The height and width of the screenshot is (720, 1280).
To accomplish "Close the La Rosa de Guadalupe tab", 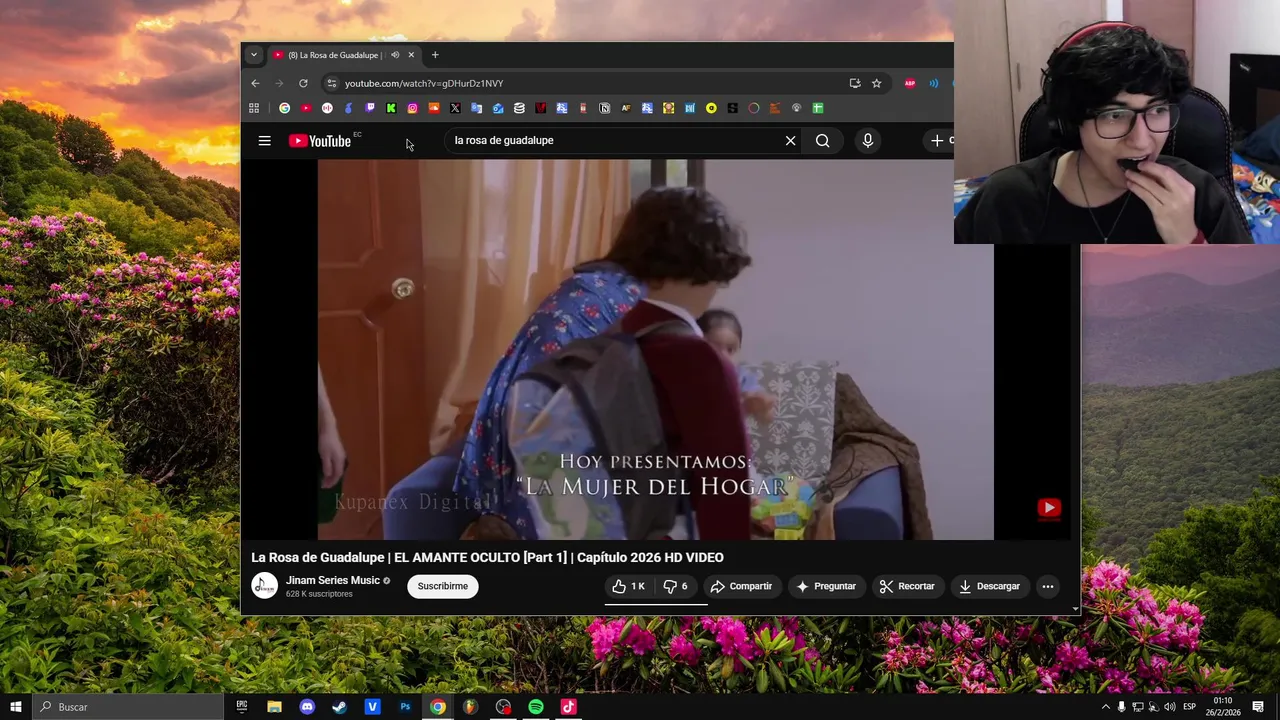I will pyautogui.click(x=411, y=55).
